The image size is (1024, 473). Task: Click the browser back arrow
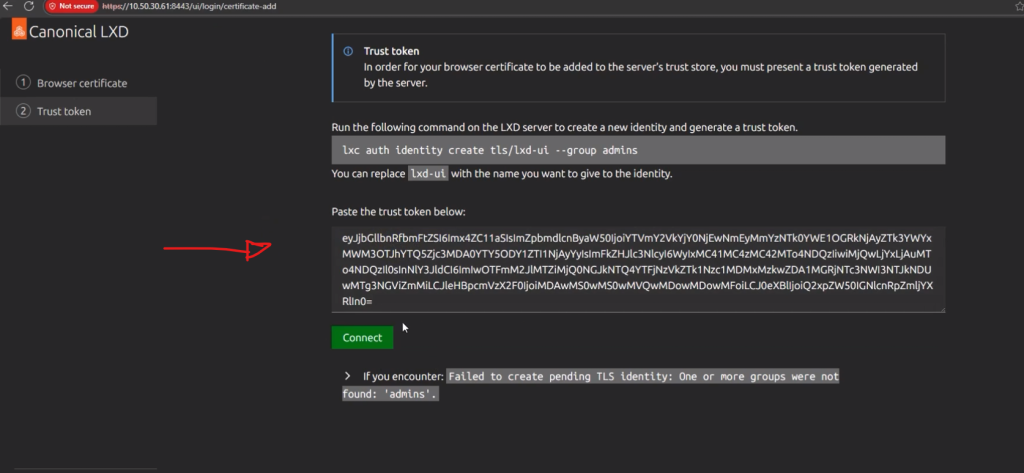[x=7, y=6]
